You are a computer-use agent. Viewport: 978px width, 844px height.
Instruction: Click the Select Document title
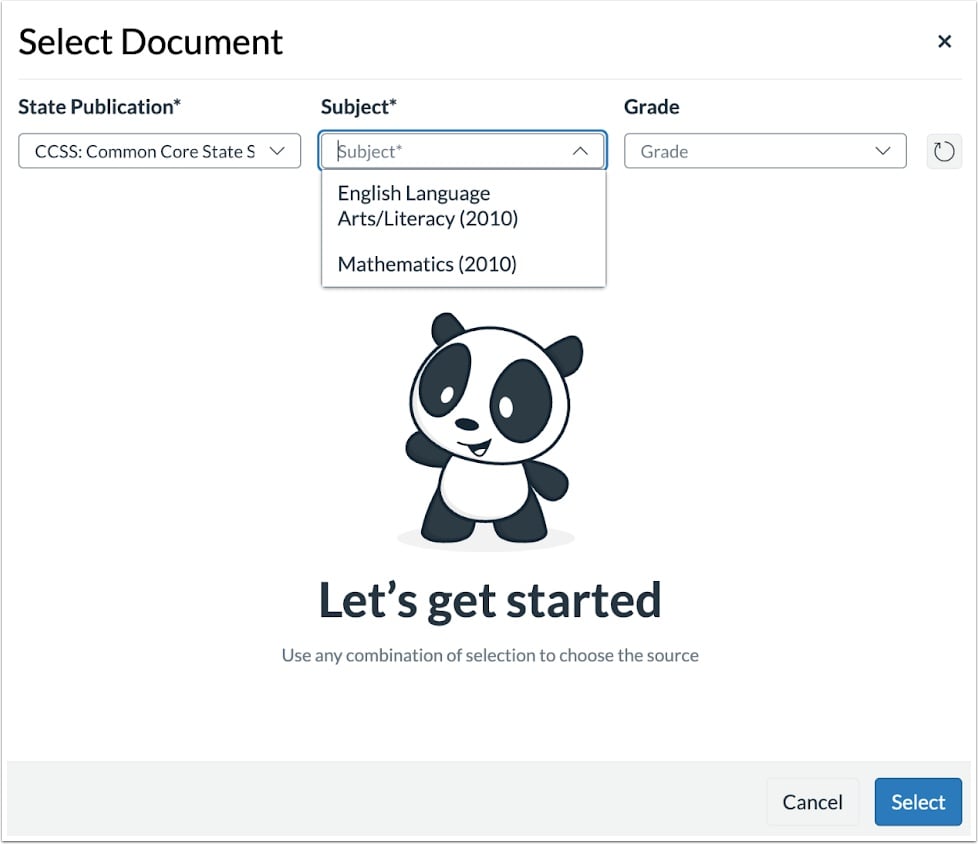150,41
